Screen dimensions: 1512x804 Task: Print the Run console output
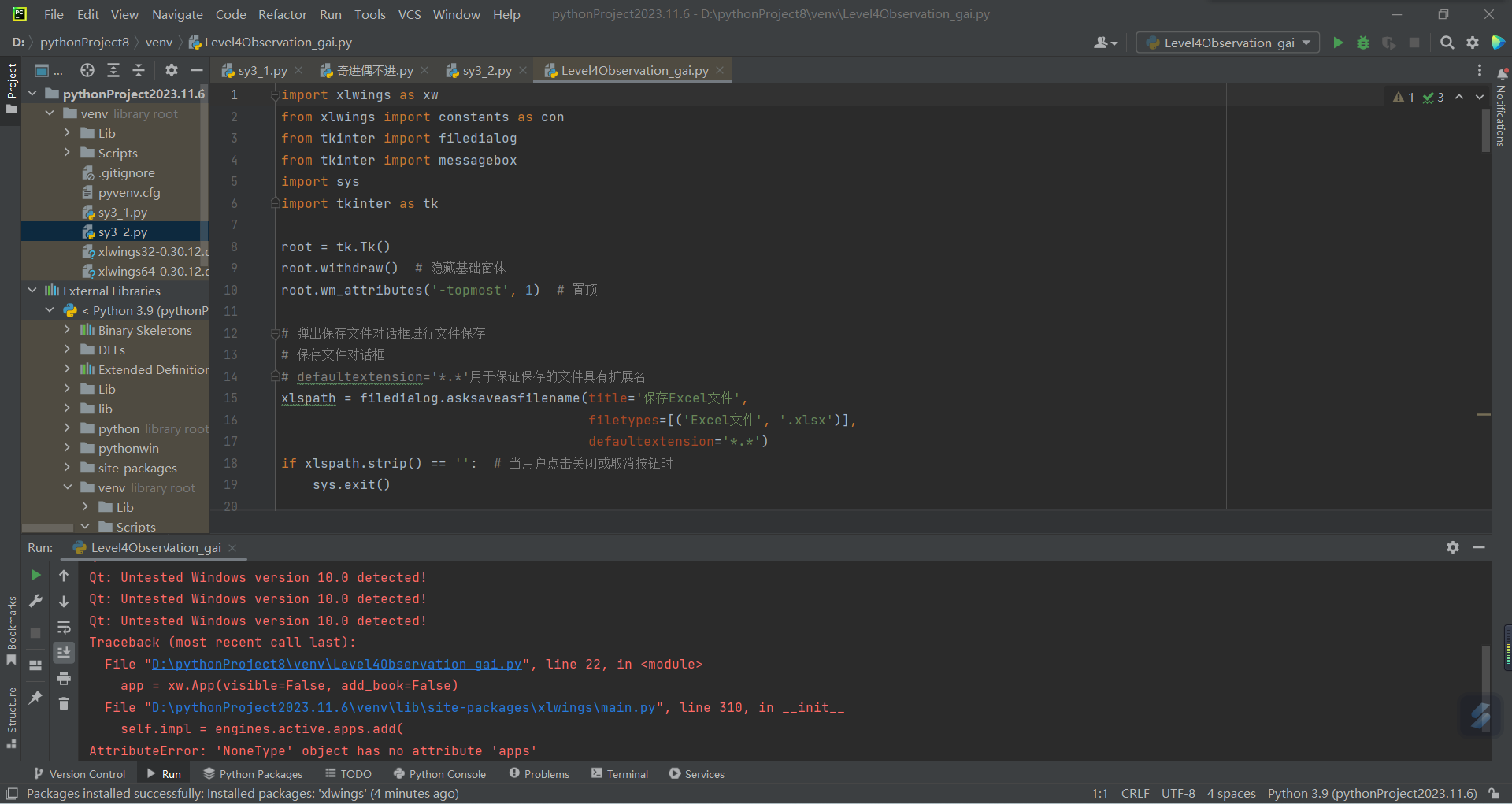[x=64, y=679]
